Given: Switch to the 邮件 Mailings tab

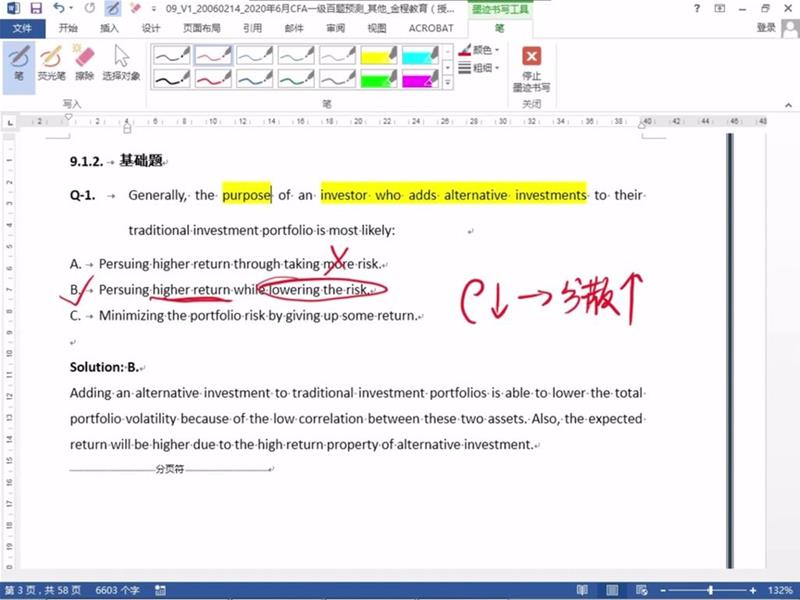Looking at the screenshot, I should click(294, 29).
